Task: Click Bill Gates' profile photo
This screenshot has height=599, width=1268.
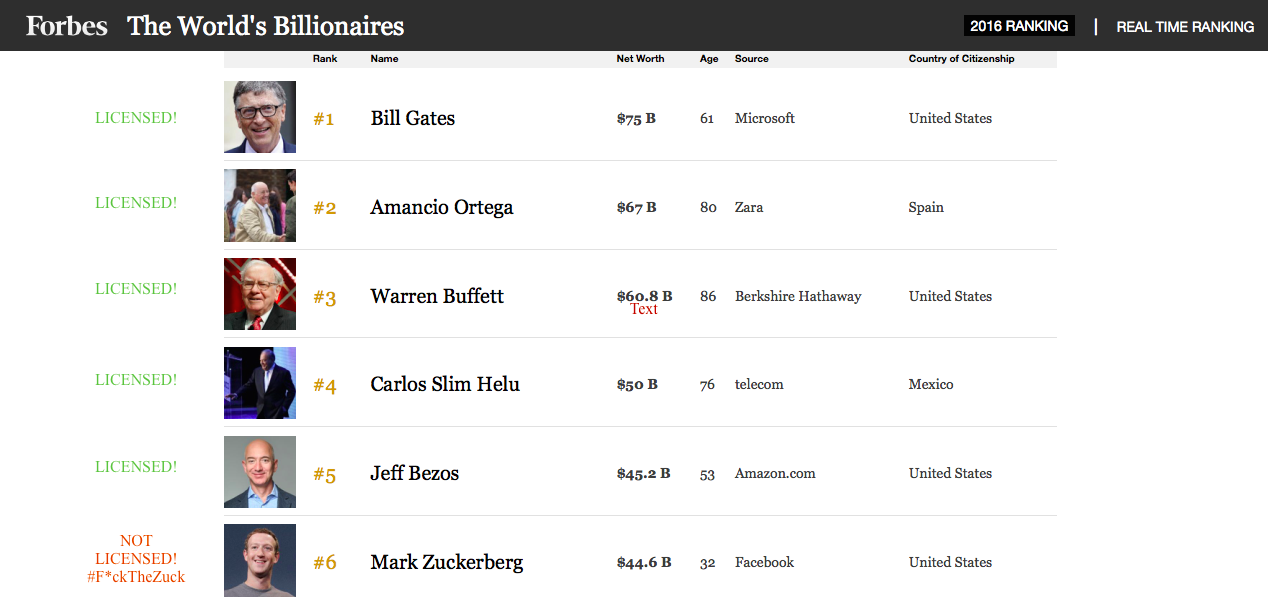Action: point(260,117)
